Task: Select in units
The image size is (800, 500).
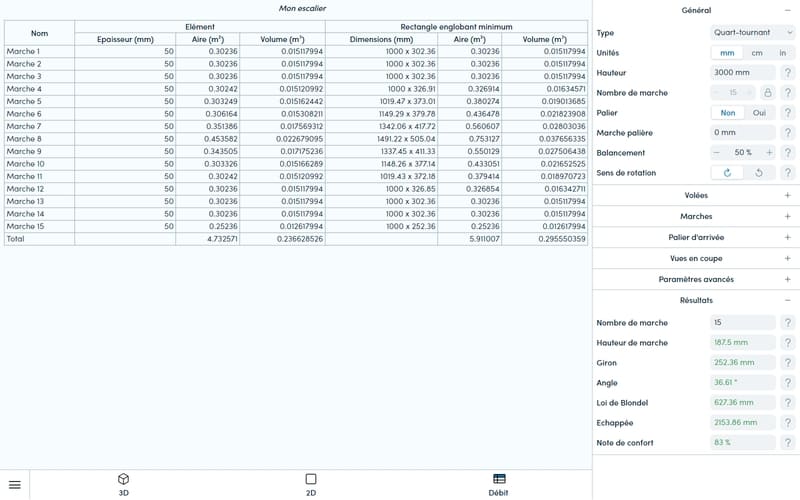Action: pyautogui.click(x=783, y=53)
